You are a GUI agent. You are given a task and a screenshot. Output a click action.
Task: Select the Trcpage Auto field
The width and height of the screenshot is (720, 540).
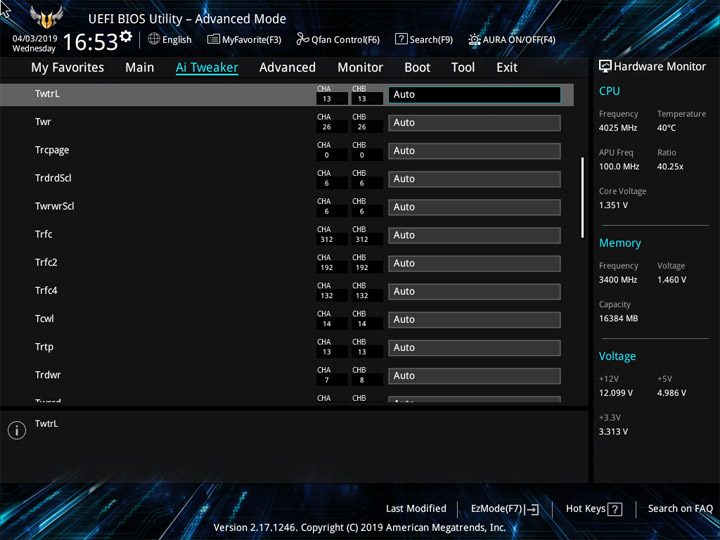pos(474,151)
